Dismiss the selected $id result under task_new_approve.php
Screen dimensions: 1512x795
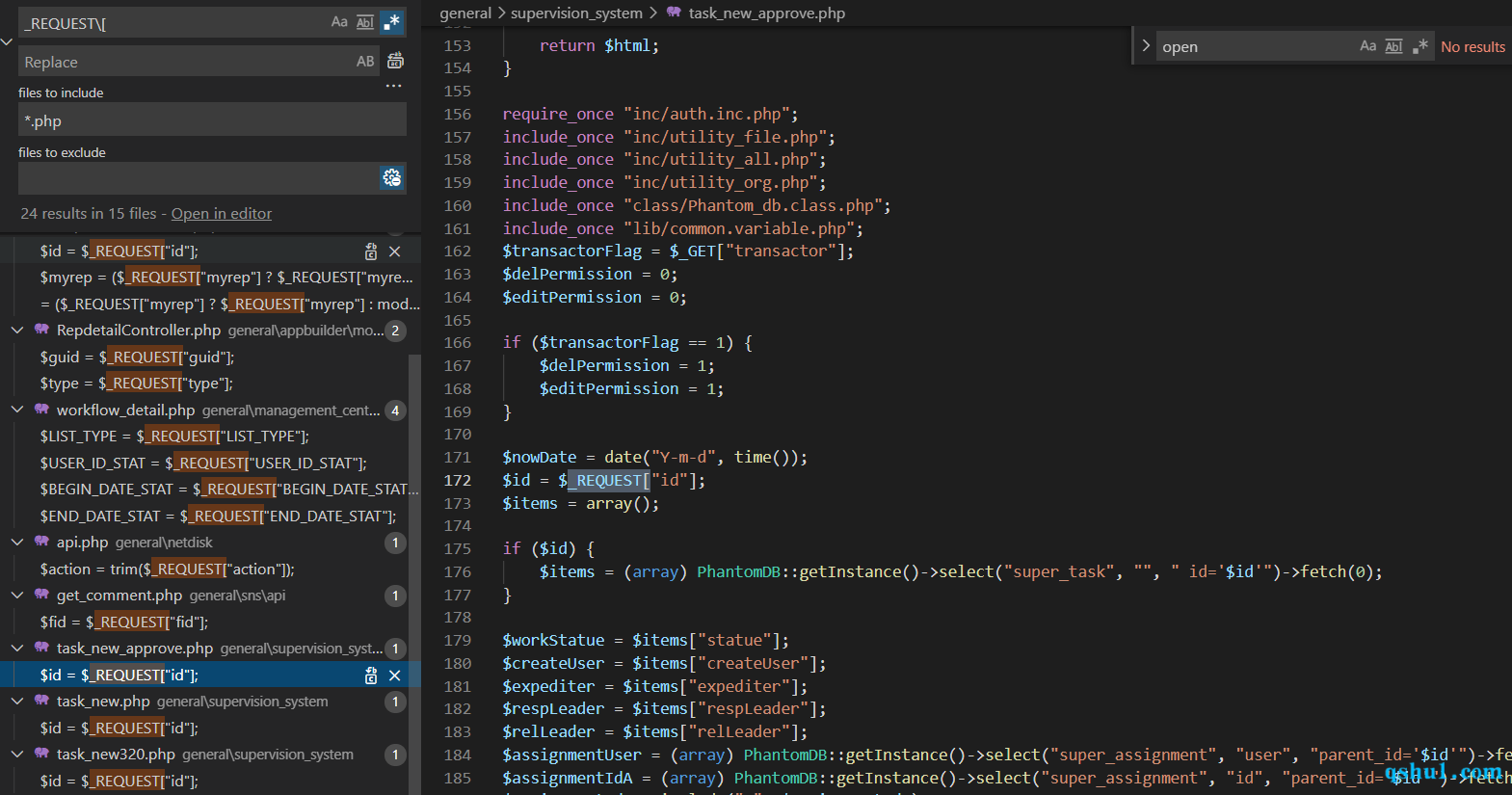click(x=394, y=676)
